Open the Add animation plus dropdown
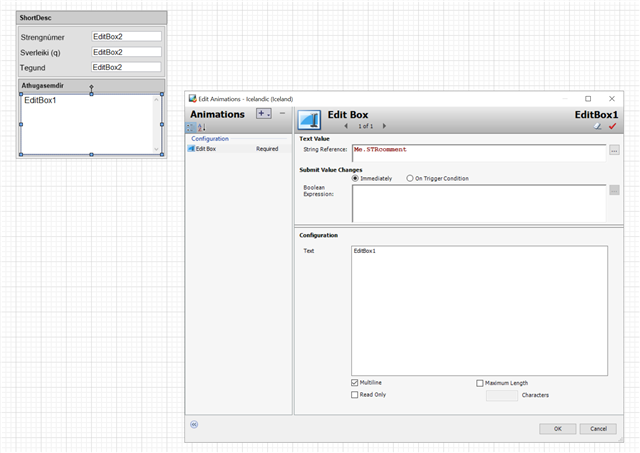 (x=264, y=113)
